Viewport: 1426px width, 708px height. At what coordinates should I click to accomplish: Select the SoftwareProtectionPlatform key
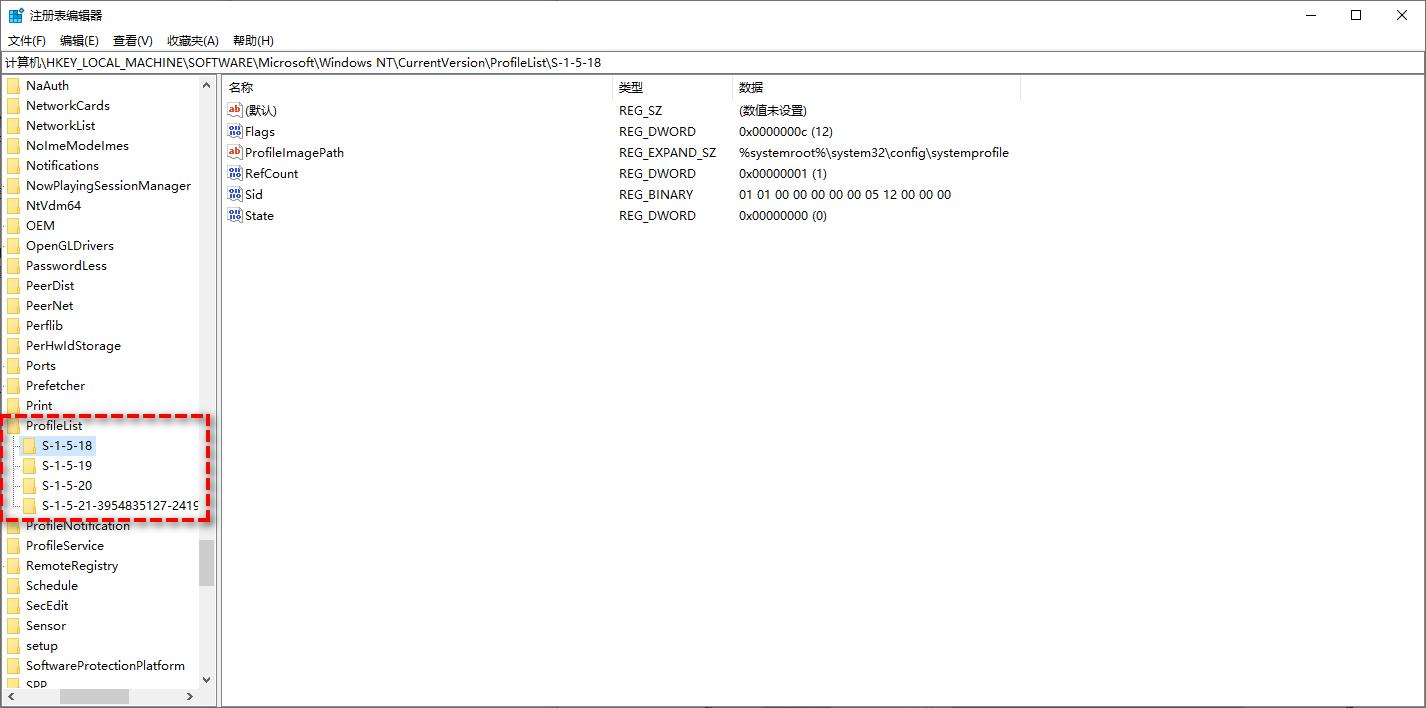click(x=105, y=666)
